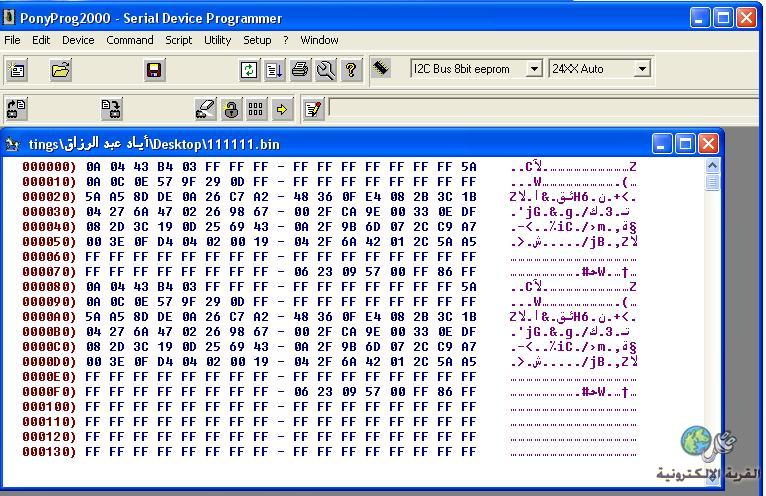
Task: Click byte 86 in row 000070
Action: coord(445,272)
